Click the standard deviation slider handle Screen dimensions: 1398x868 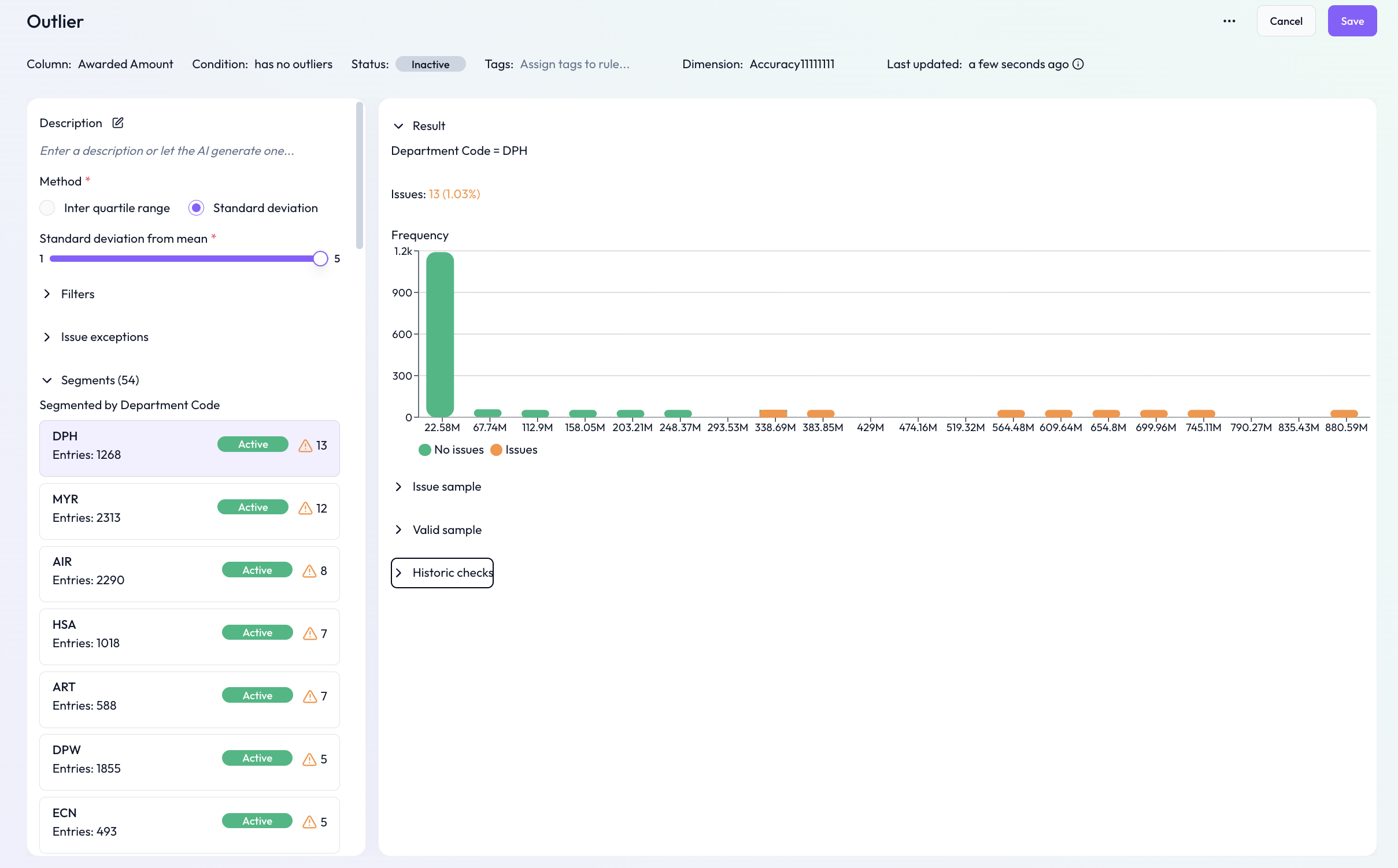click(320, 259)
